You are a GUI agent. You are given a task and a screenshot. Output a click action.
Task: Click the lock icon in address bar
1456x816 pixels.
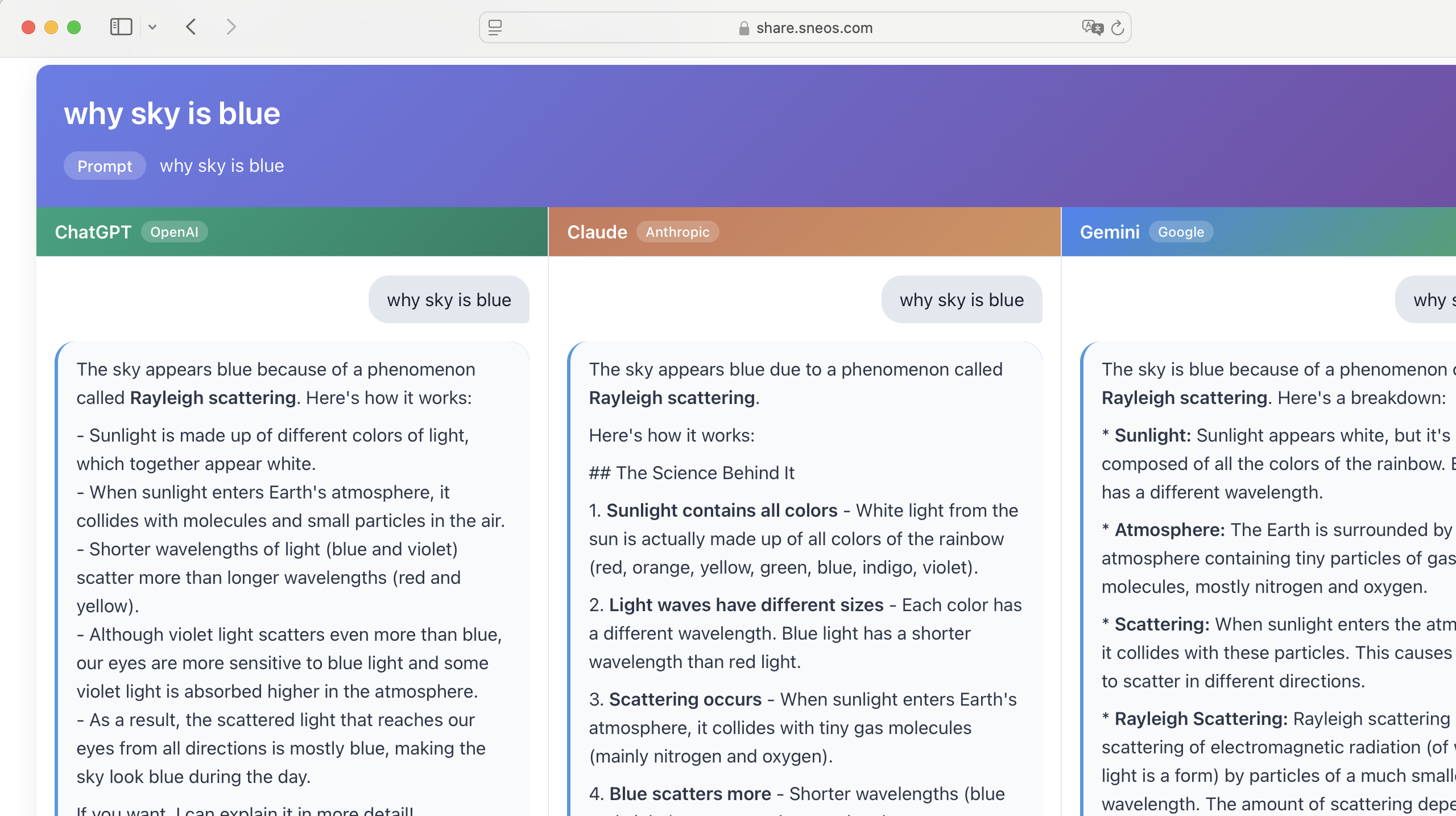[x=744, y=28]
